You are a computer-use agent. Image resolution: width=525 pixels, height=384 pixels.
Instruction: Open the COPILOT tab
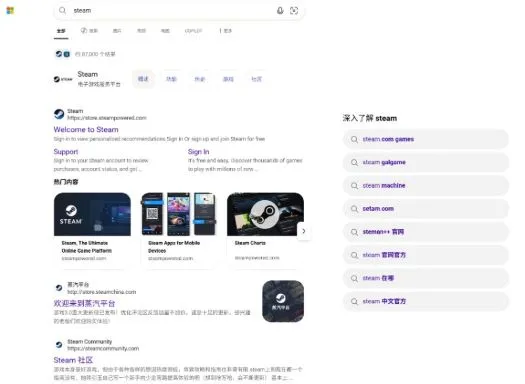(193, 31)
